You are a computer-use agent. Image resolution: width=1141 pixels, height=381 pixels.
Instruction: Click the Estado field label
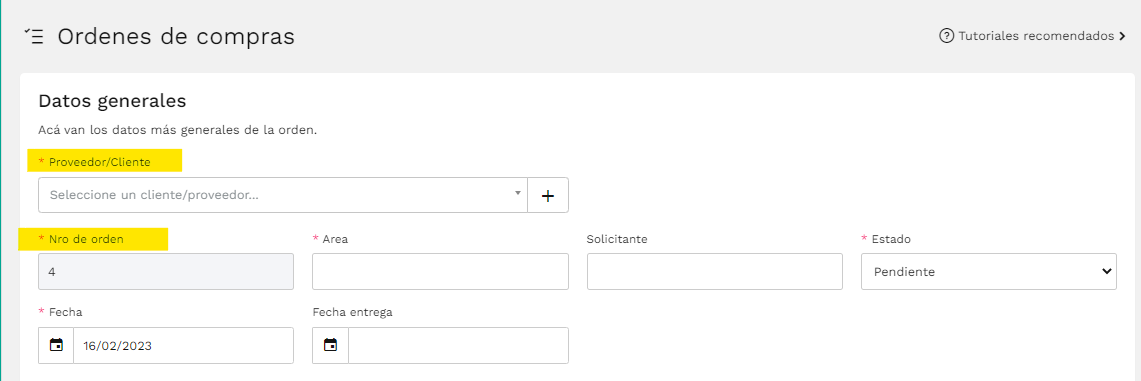pyautogui.click(x=891, y=238)
